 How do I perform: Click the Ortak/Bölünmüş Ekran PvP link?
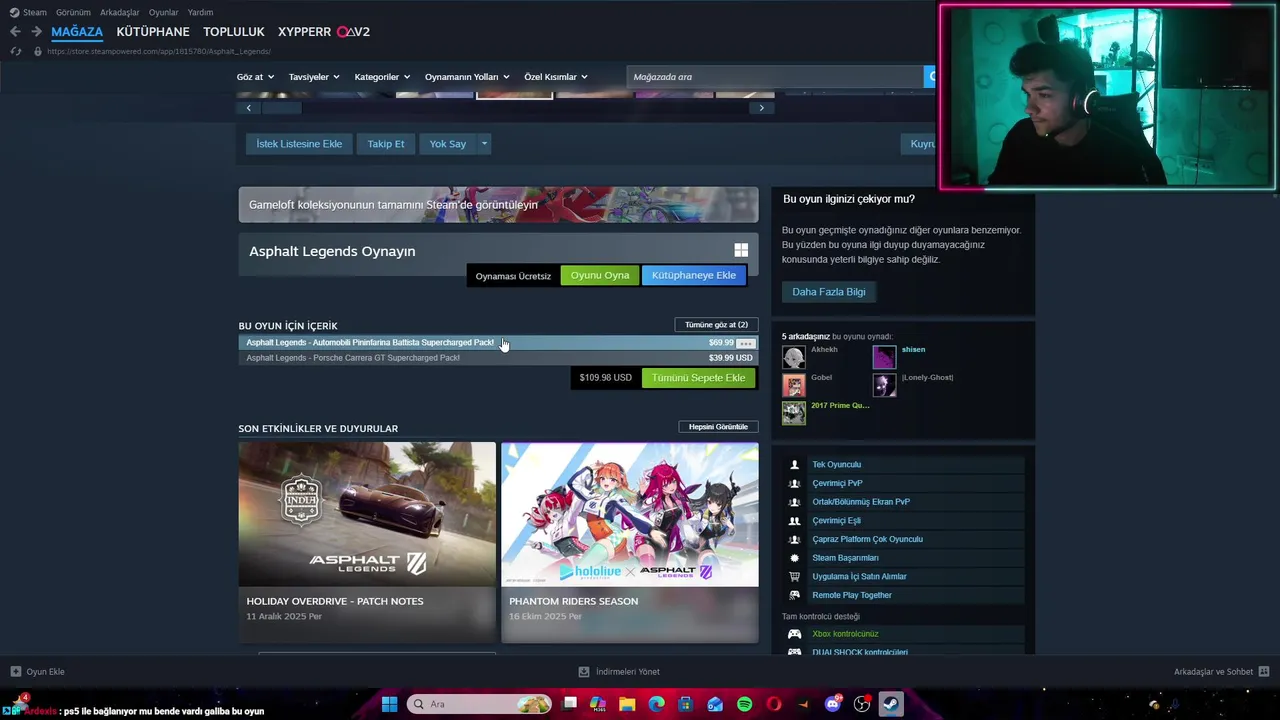(x=861, y=502)
